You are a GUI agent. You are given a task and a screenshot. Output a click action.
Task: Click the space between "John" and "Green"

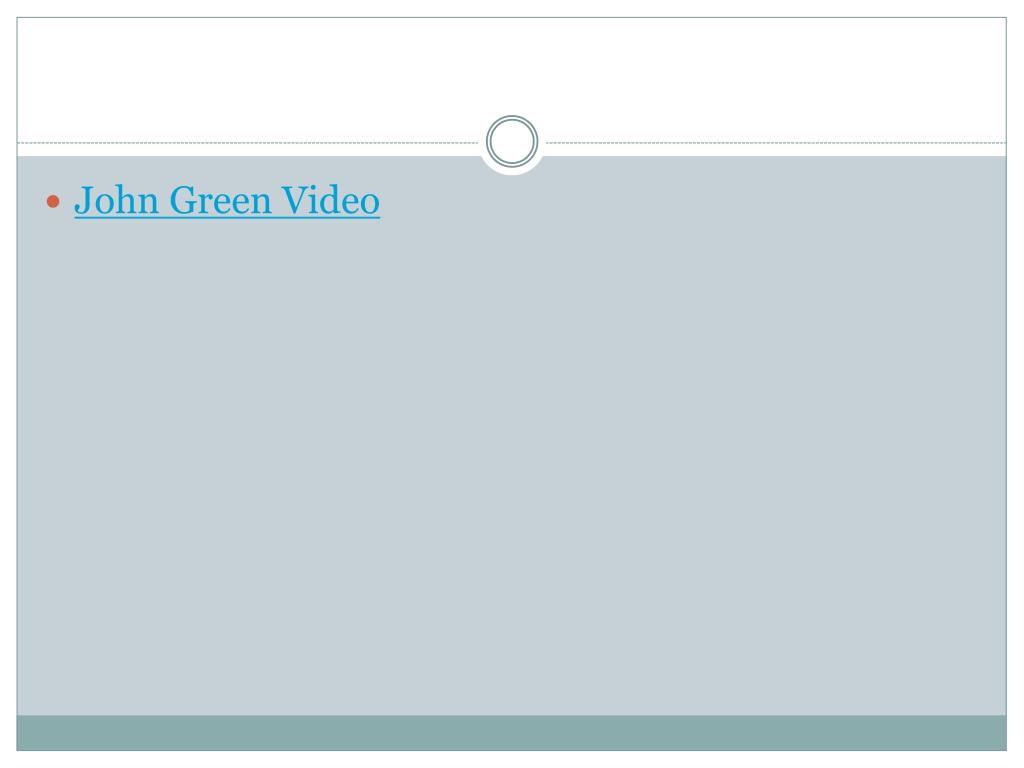tap(165, 201)
